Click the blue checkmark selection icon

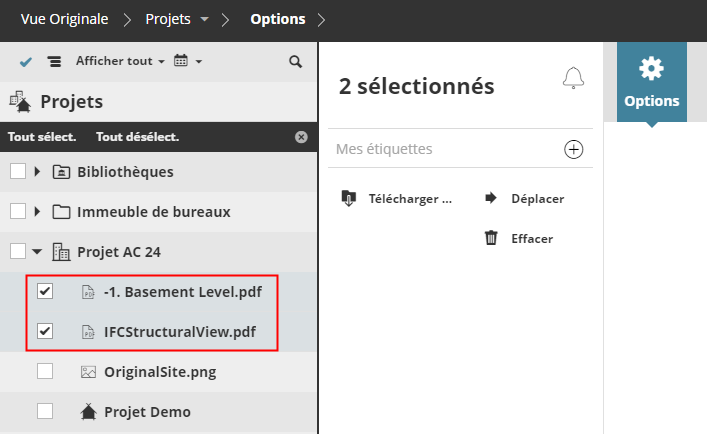(x=26, y=62)
